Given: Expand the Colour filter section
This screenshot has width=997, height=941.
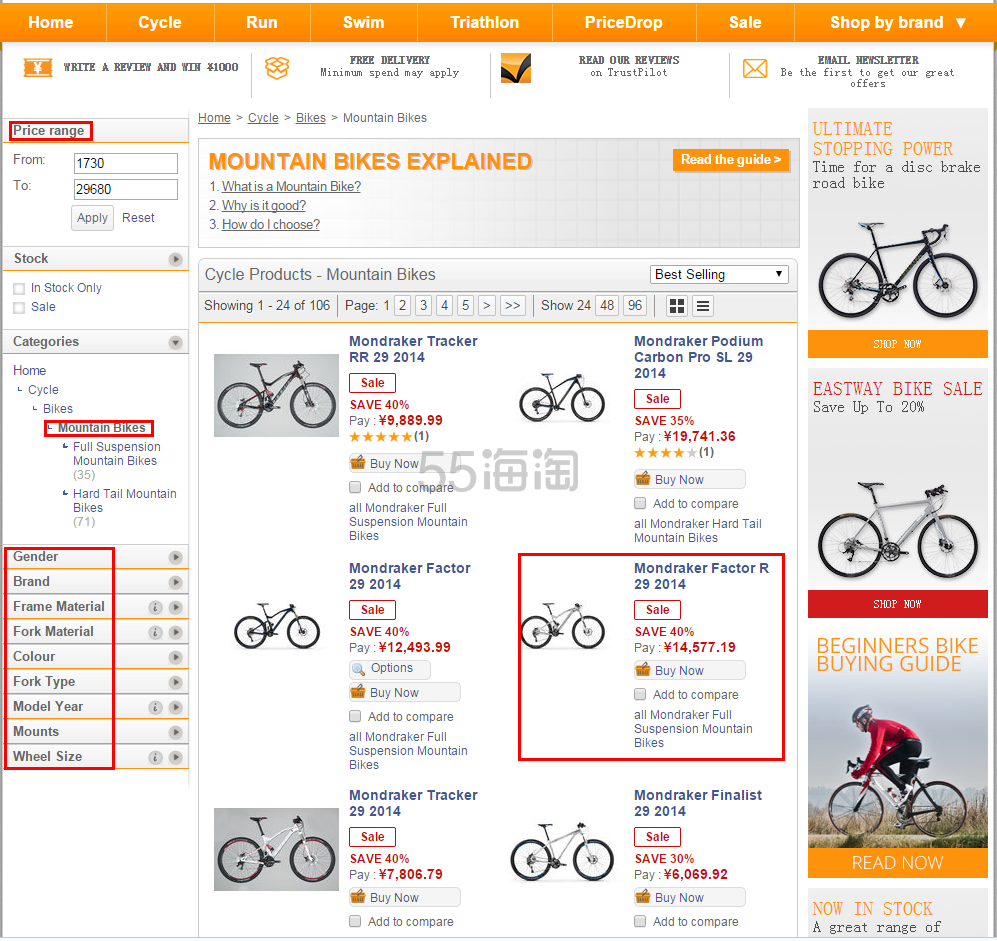Looking at the screenshot, I should pyautogui.click(x=176, y=657).
